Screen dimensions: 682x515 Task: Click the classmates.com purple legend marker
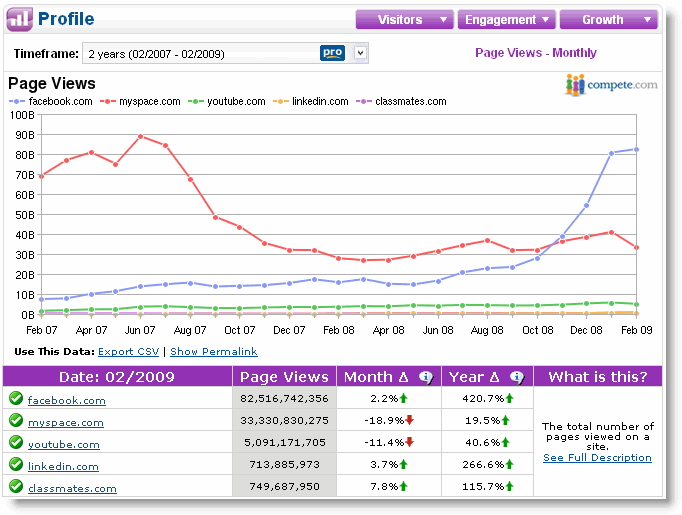click(364, 101)
